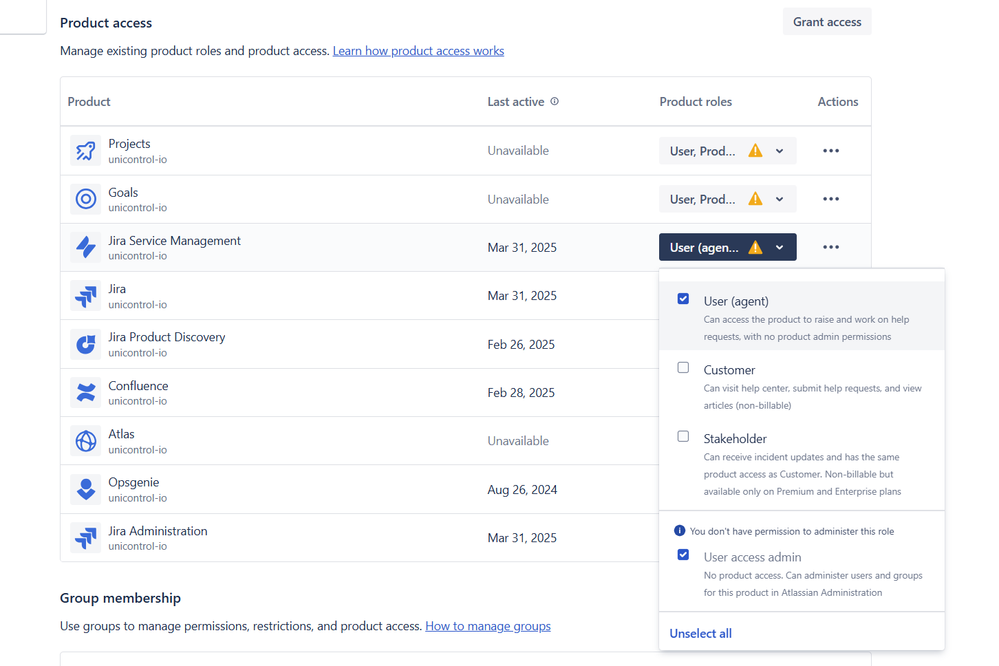Open the actions menu for Goals
999x666 pixels.
tap(831, 199)
